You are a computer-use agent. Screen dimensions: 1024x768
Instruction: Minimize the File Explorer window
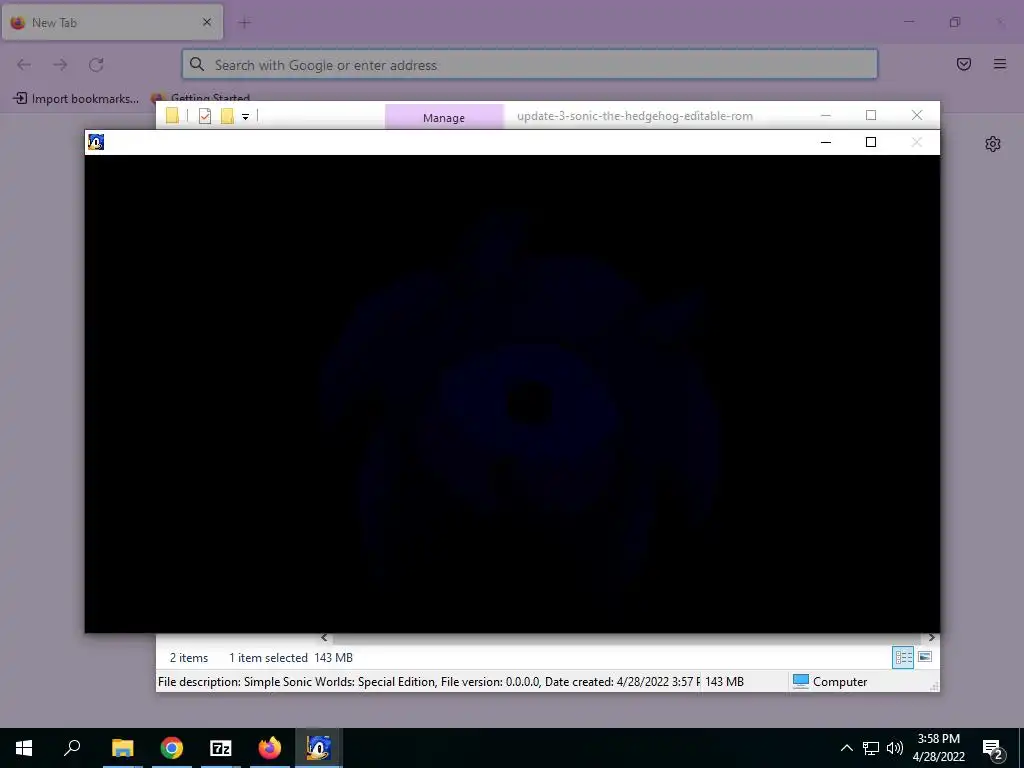click(x=825, y=115)
